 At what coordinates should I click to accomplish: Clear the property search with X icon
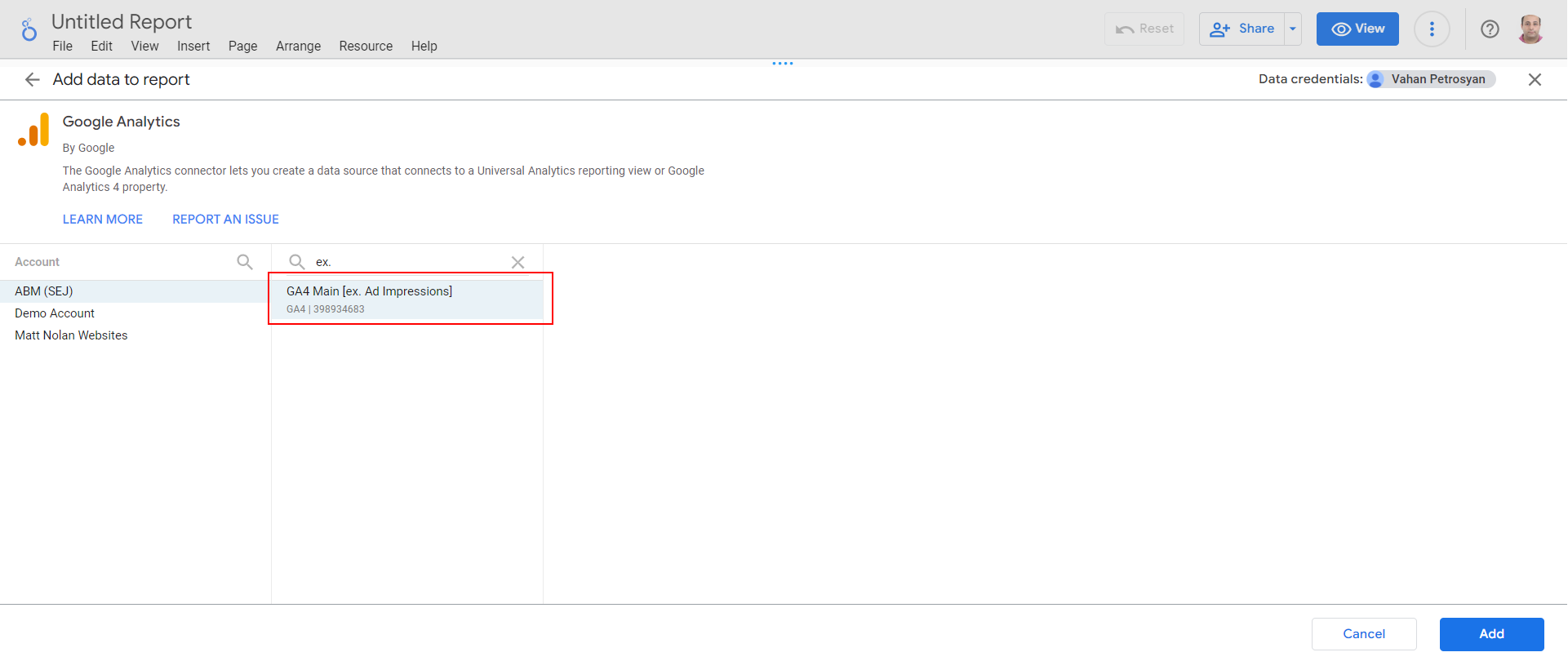click(x=517, y=262)
